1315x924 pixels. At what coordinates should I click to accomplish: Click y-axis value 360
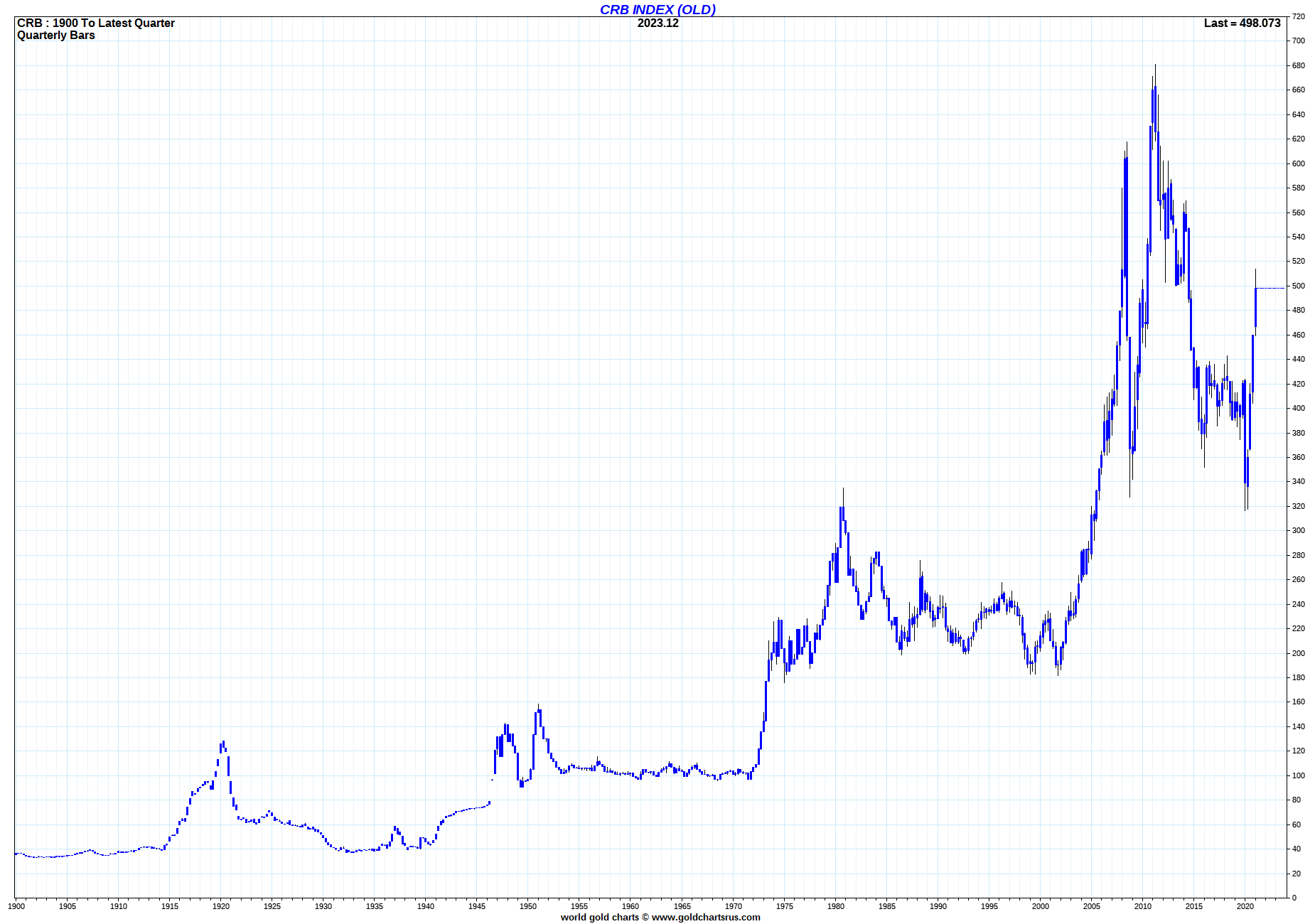(x=1299, y=457)
